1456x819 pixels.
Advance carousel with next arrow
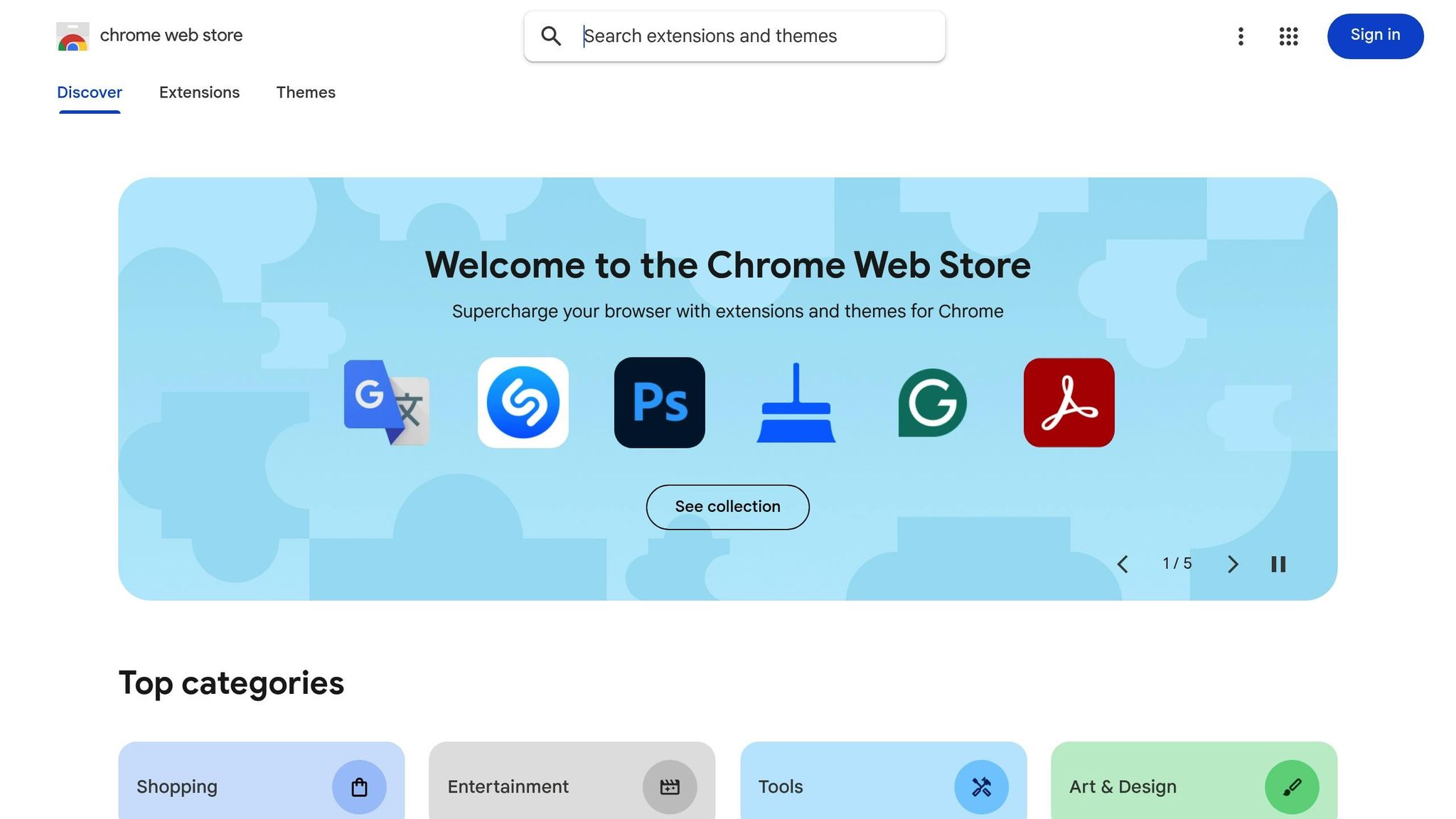1232,564
